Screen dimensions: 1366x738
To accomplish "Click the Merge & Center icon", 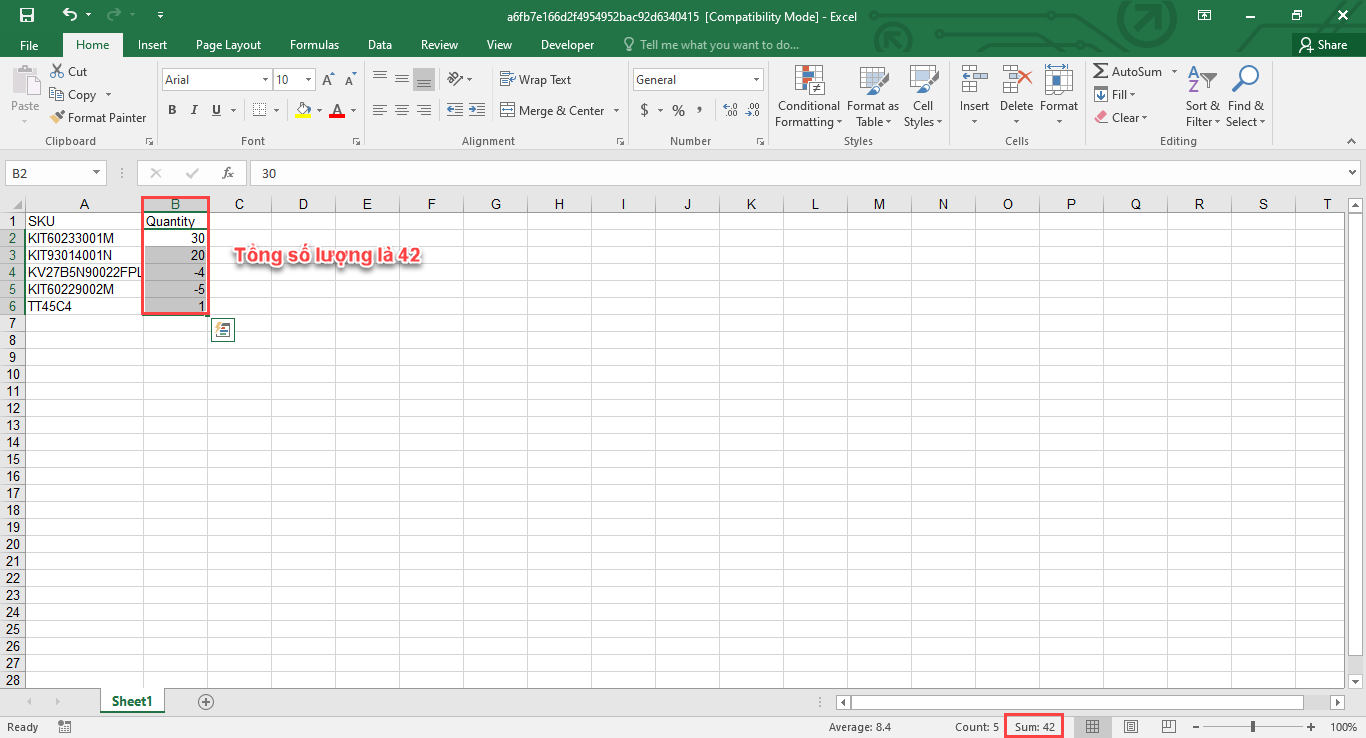I will point(507,110).
